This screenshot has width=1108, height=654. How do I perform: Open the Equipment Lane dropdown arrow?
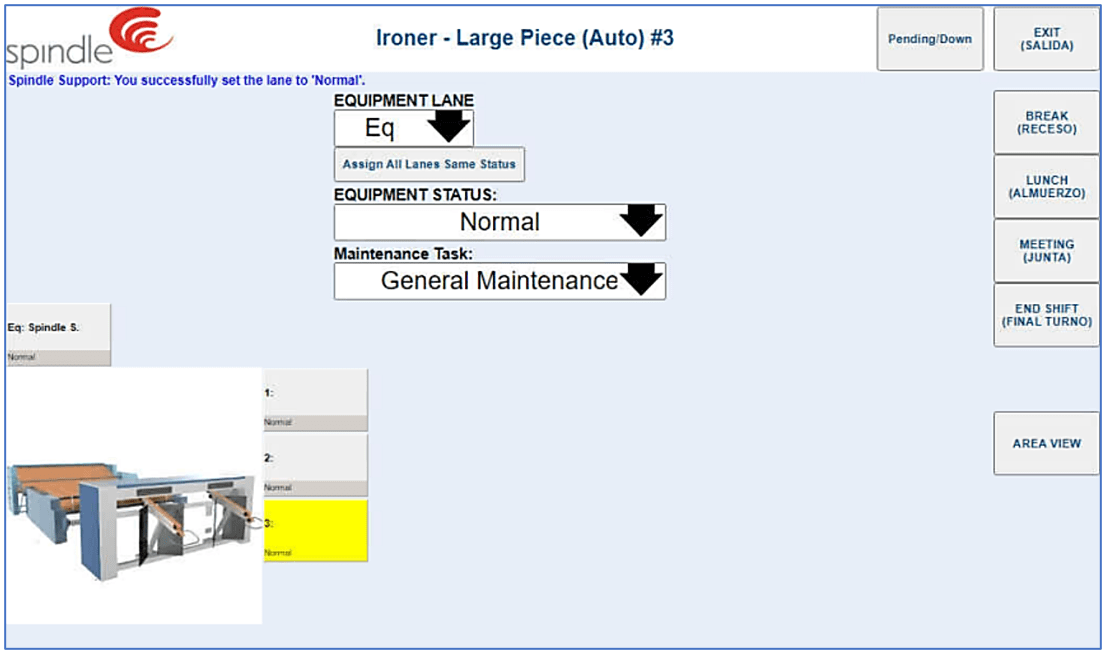[x=447, y=127]
